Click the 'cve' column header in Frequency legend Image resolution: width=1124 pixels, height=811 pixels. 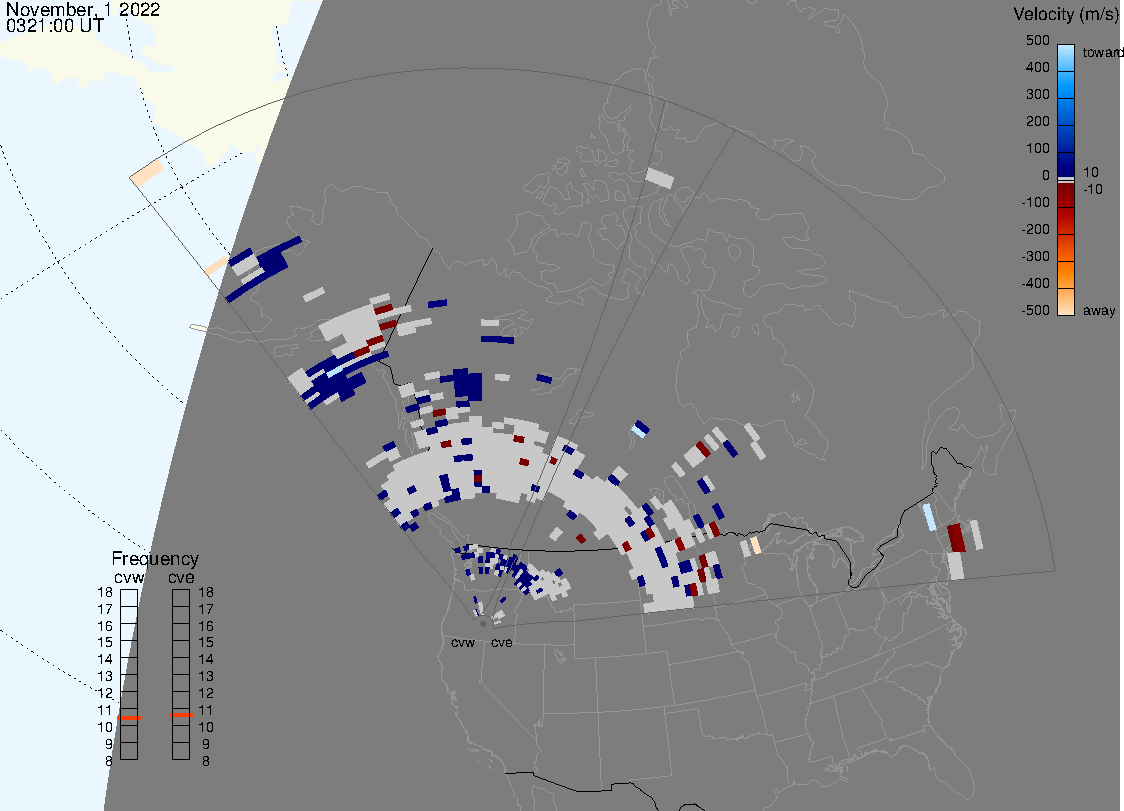pyautogui.click(x=181, y=576)
